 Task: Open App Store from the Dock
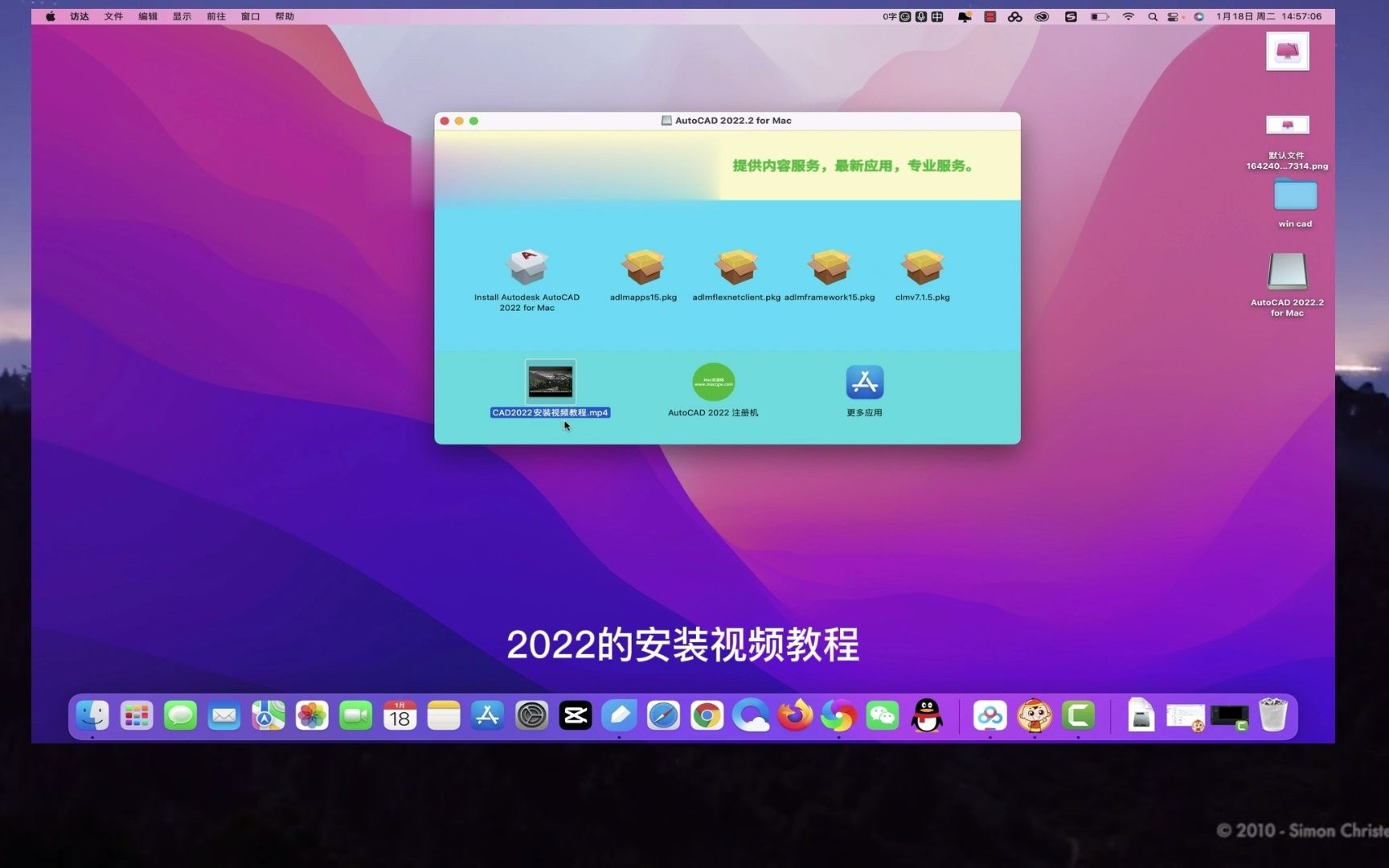point(487,715)
